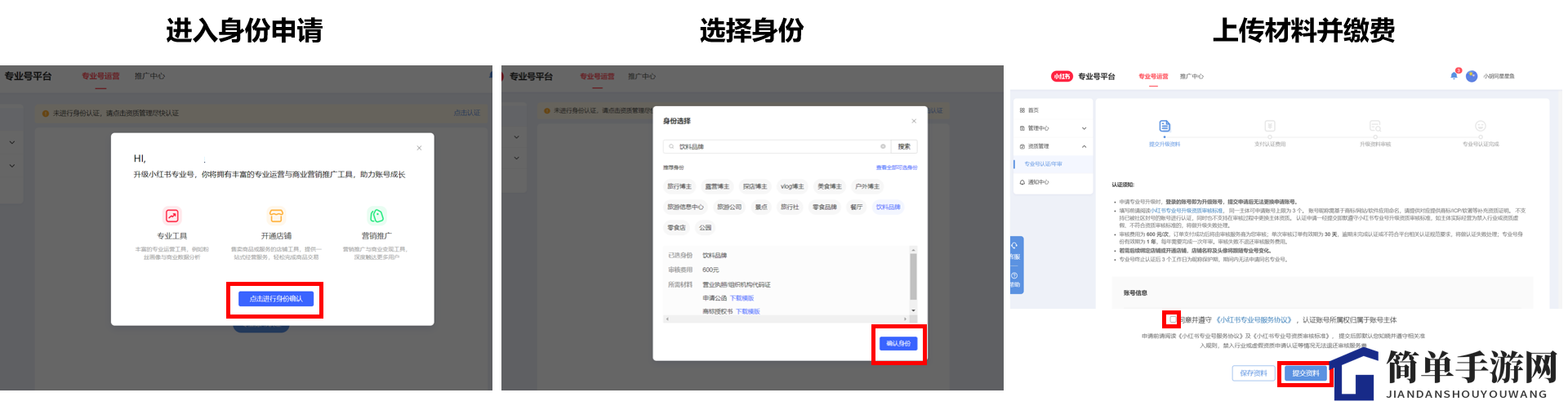The height and width of the screenshot is (406, 1568).
Task: Check the agree to 服务协议 checkbox
Action: [x=1171, y=319]
